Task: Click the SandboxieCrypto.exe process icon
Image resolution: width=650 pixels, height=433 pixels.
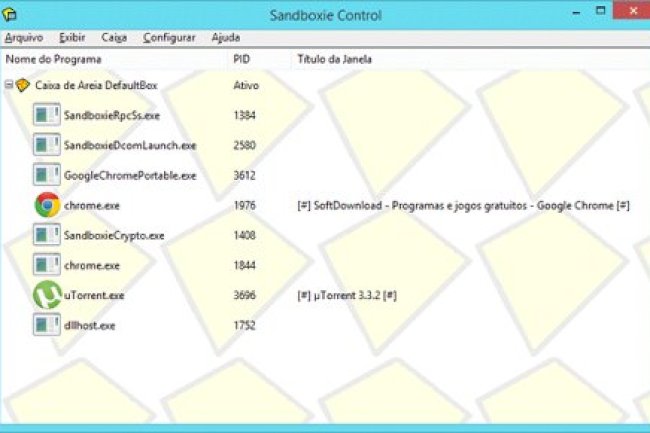Action: pos(46,235)
